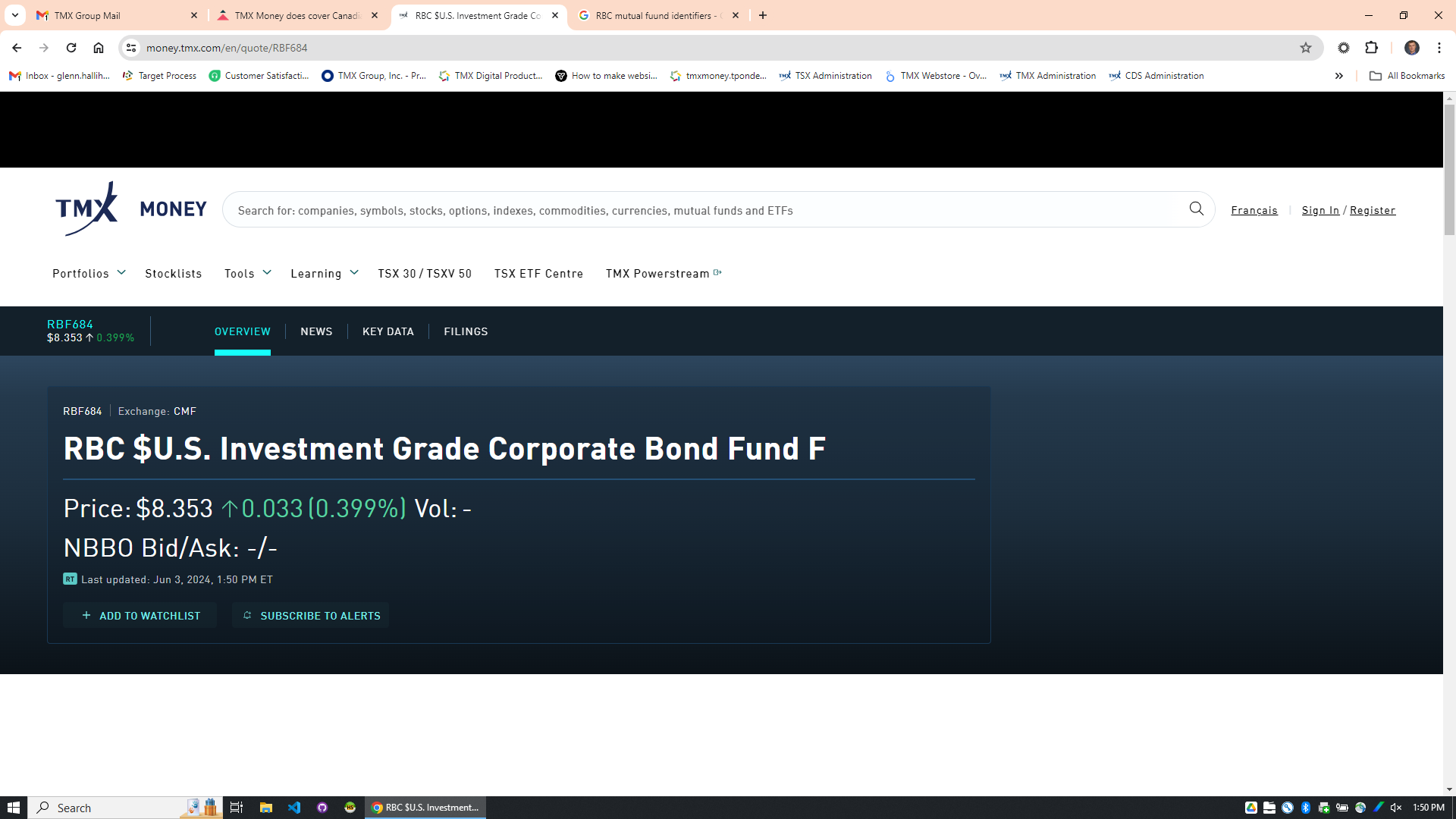Click ADD TO WATCHLIST button
The width and height of the screenshot is (1456, 819).
[140, 616]
